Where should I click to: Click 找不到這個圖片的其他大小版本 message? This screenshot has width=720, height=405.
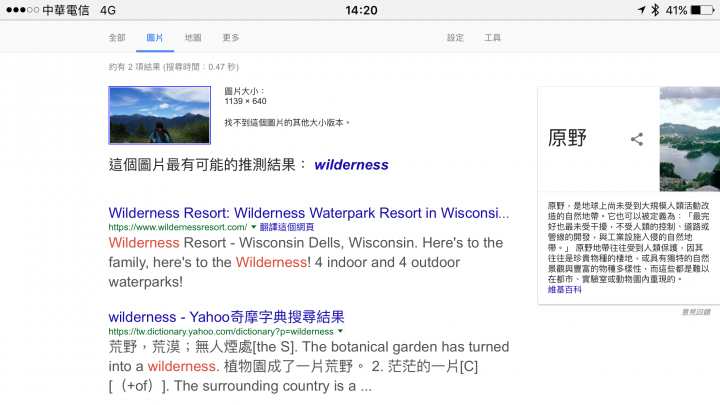click(x=287, y=123)
